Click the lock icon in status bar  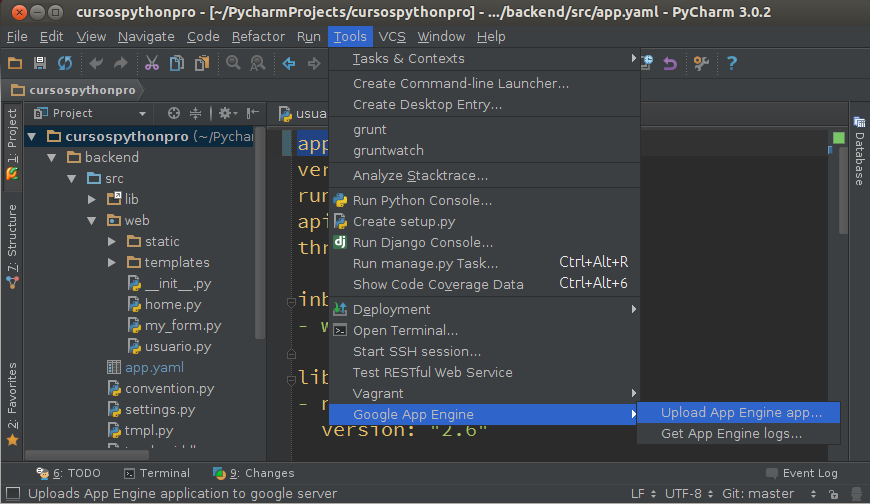coord(833,494)
